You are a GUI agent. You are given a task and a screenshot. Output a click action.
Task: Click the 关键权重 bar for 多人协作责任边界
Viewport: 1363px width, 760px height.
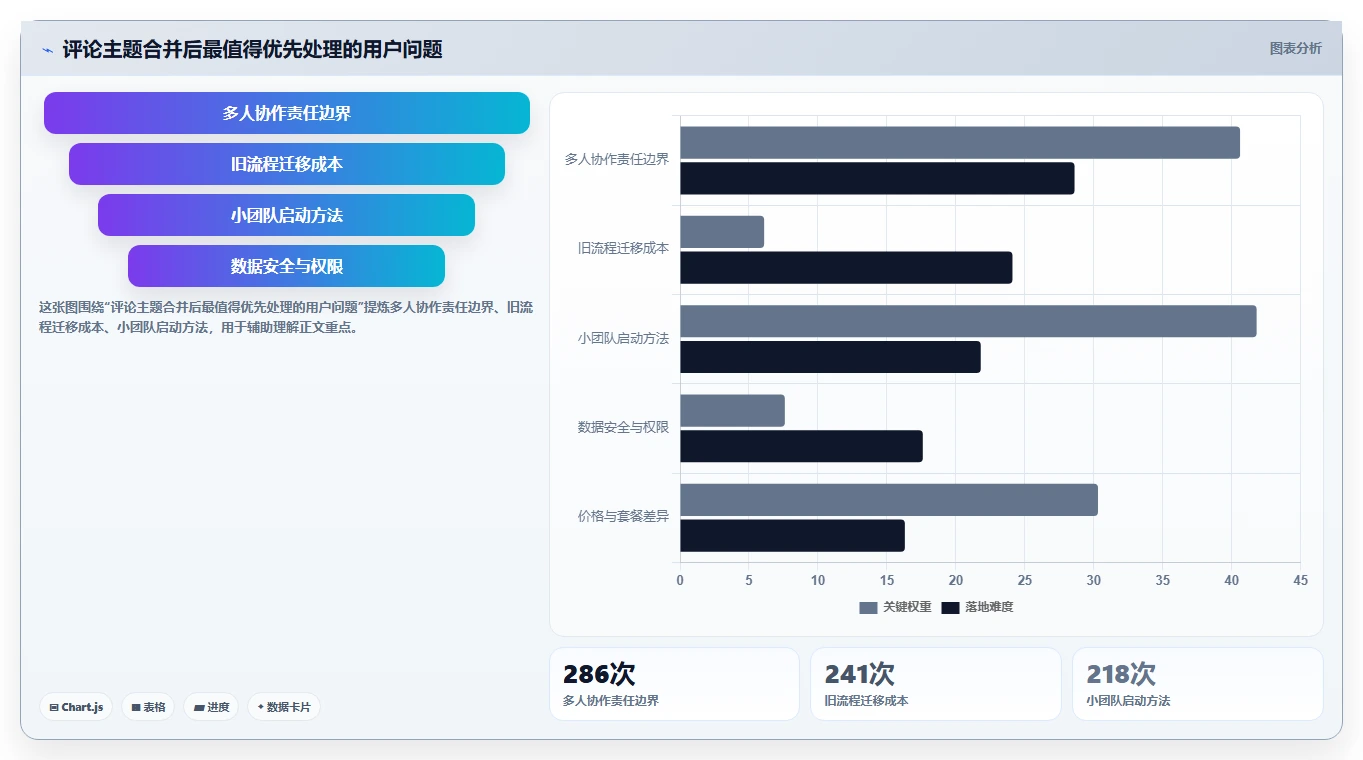(960, 143)
